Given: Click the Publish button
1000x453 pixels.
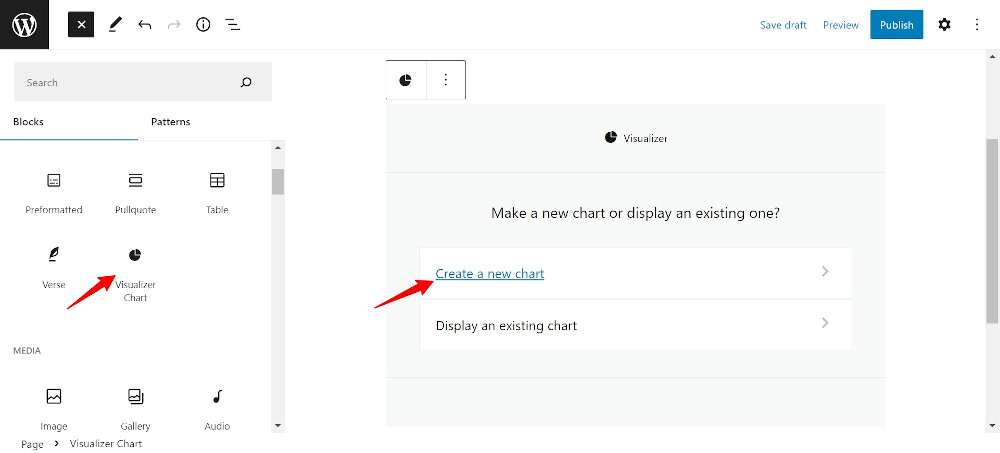Looking at the screenshot, I should 897,25.
